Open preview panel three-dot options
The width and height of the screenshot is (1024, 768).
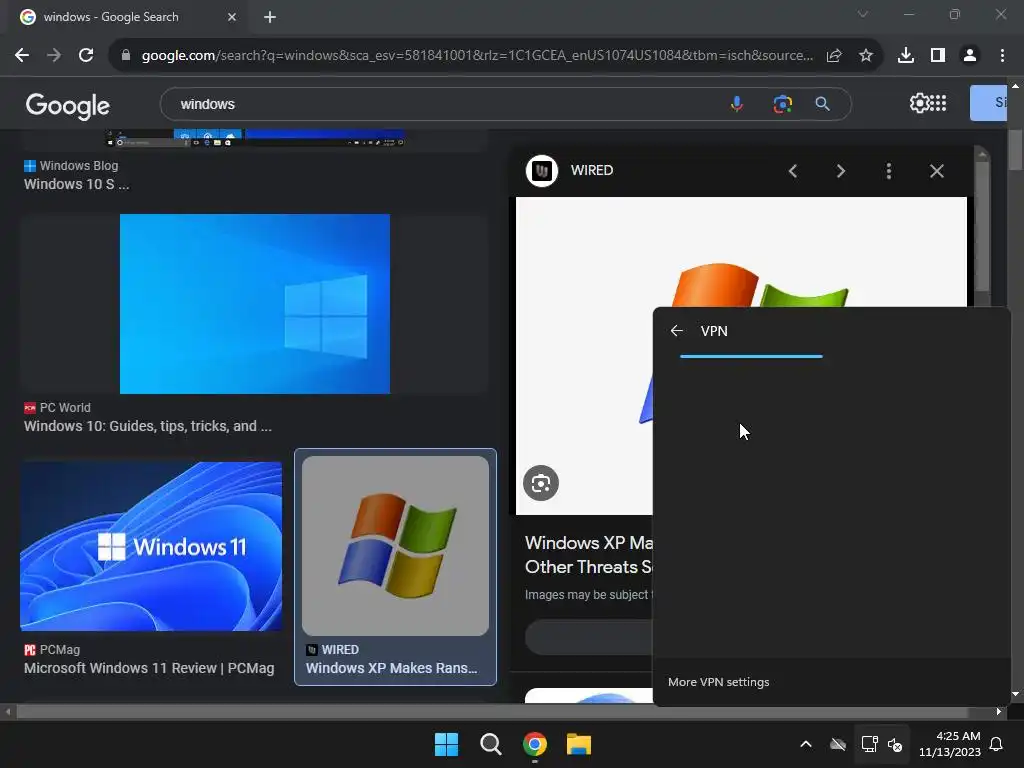pos(889,171)
